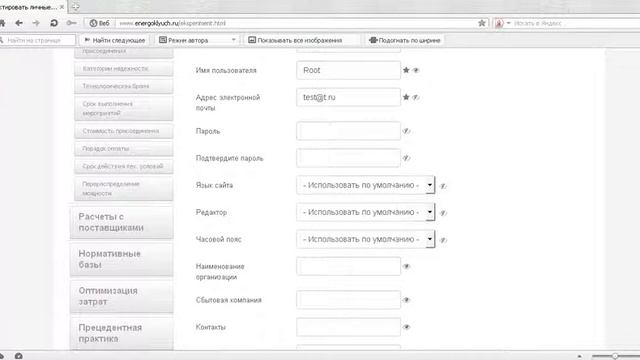
Task: Open the Редактор dropdown
Action: [x=366, y=212]
